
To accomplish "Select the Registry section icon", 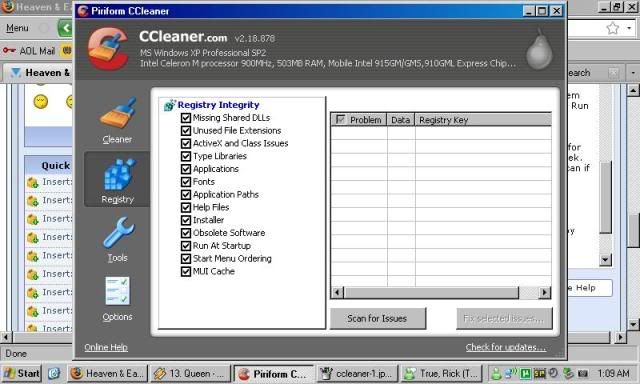I will [x=118, y=175].
